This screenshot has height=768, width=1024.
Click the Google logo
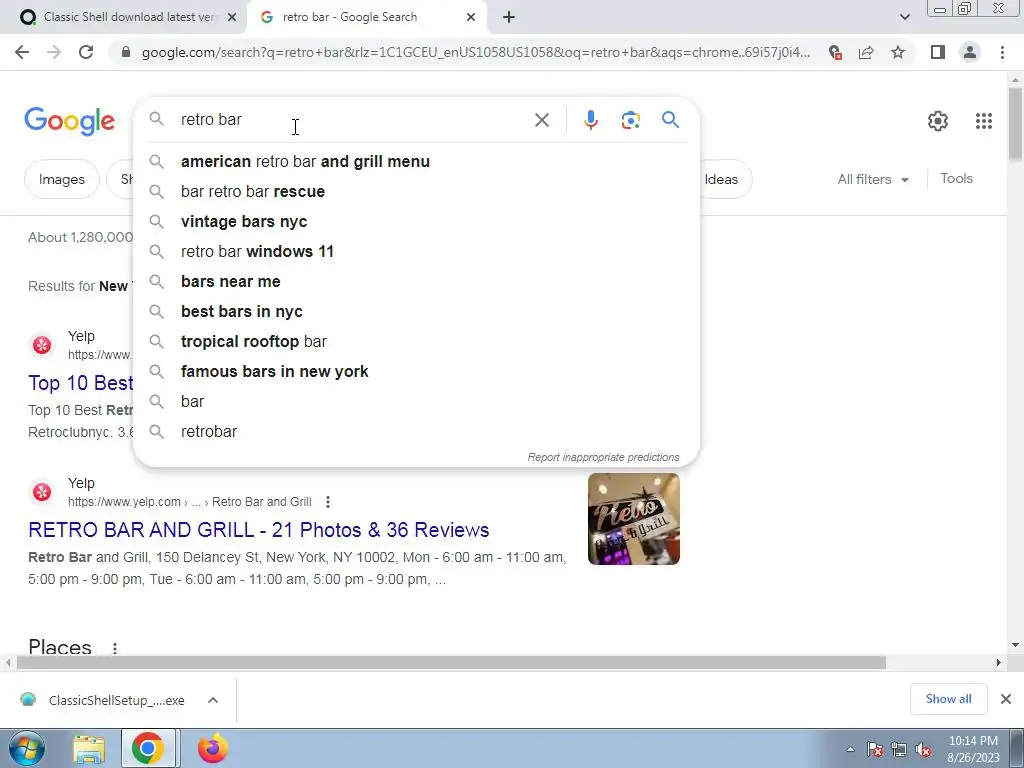point(69,121)
